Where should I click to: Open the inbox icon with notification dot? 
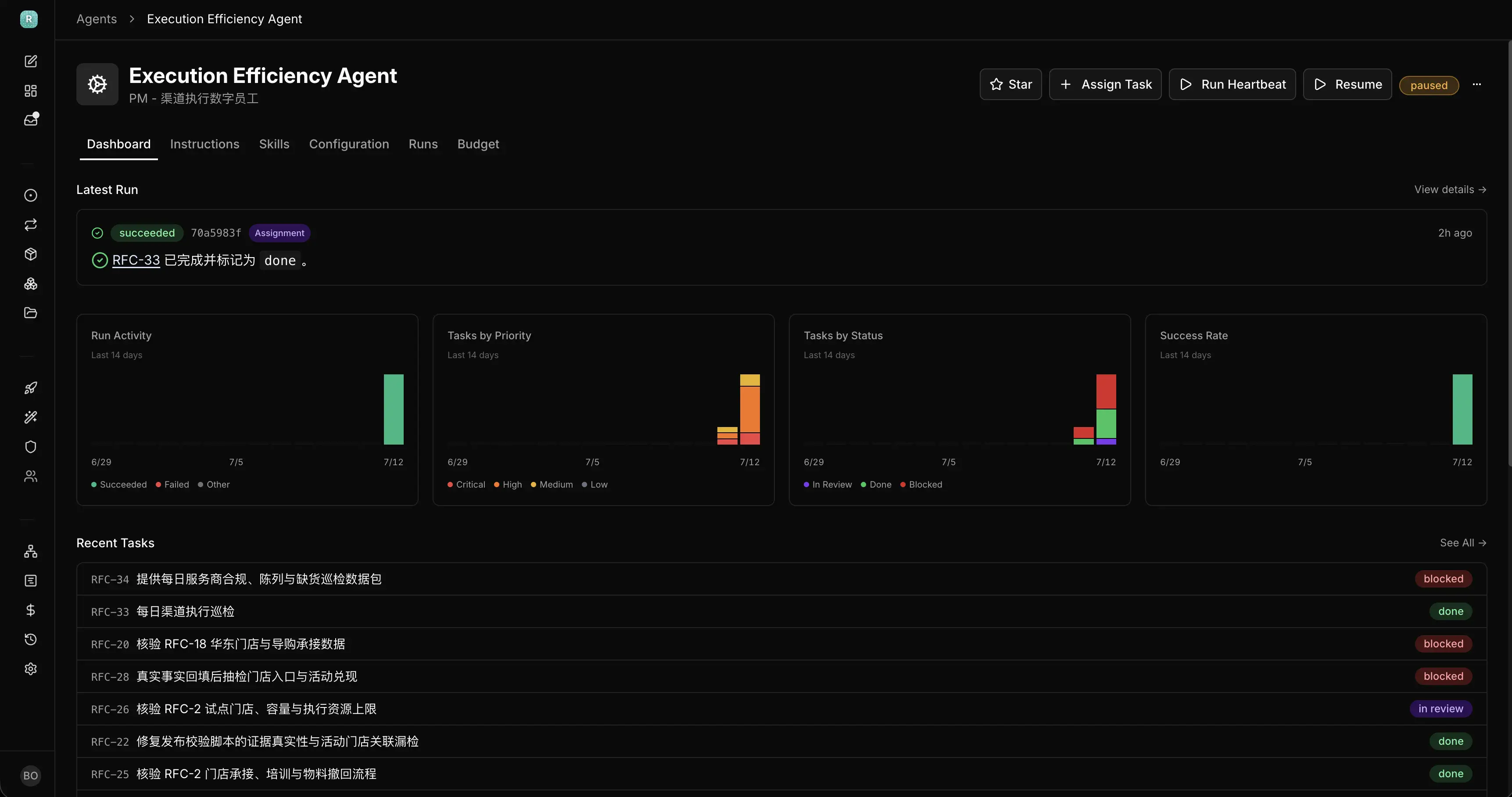pyautogui.click(x=31, y=120)
